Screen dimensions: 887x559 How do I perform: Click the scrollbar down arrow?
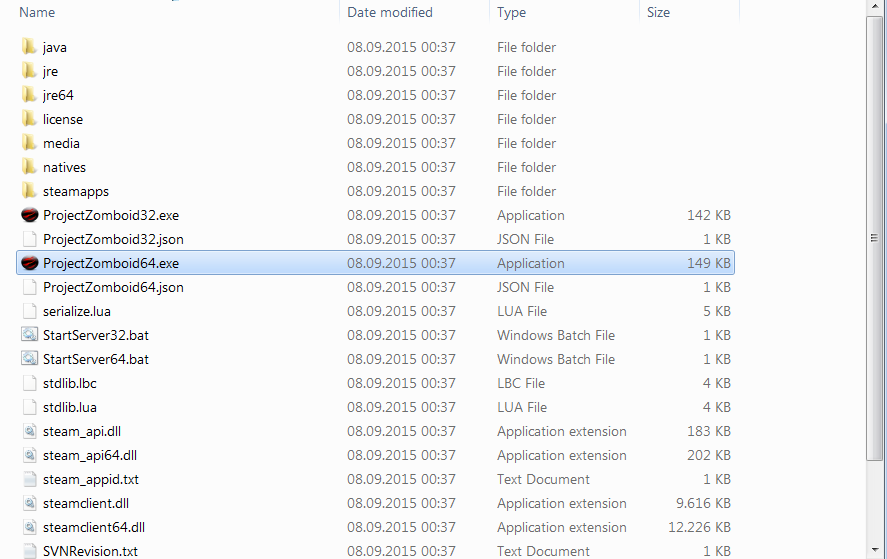point(875,550)
